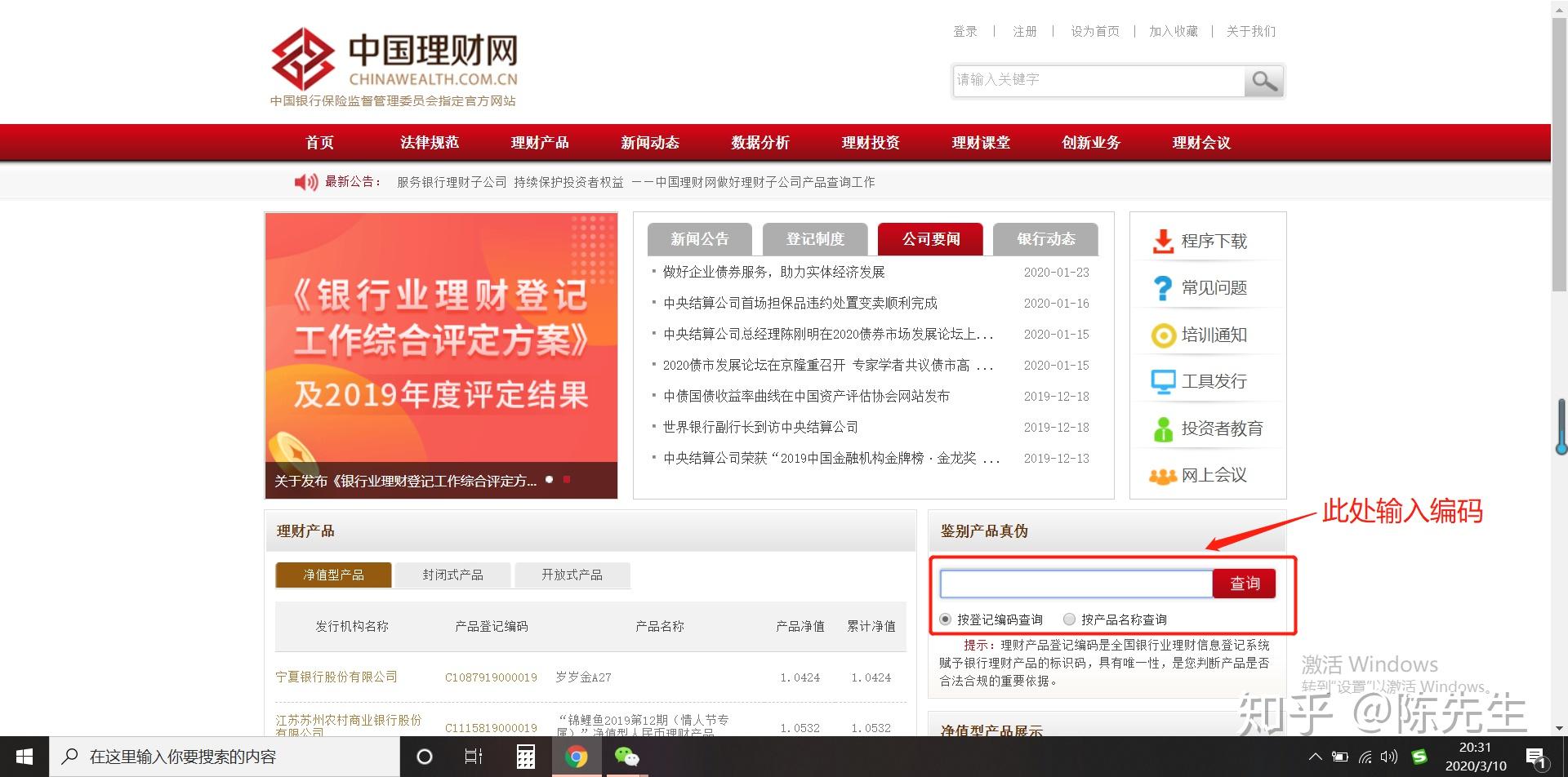This screenshot has height=777, width=1568.
Task: Click the latest announcement headline text
Action: [635, 182]
